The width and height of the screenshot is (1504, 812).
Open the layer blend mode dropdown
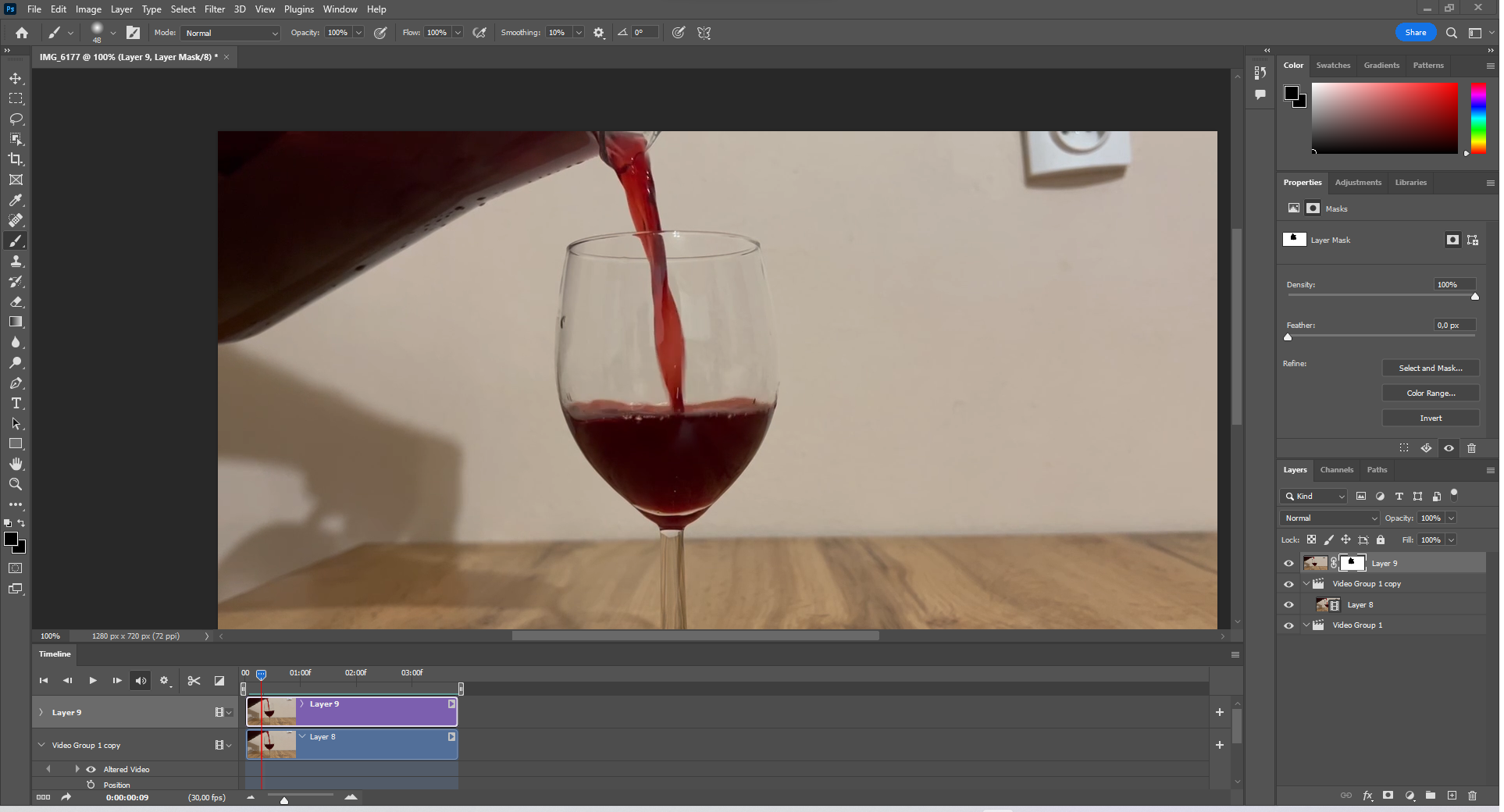click(x=1331, y=518)
